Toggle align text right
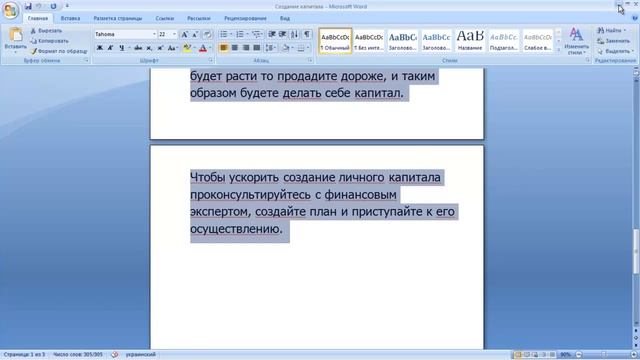Screen dimensions: 640x360 pos(246,48)
